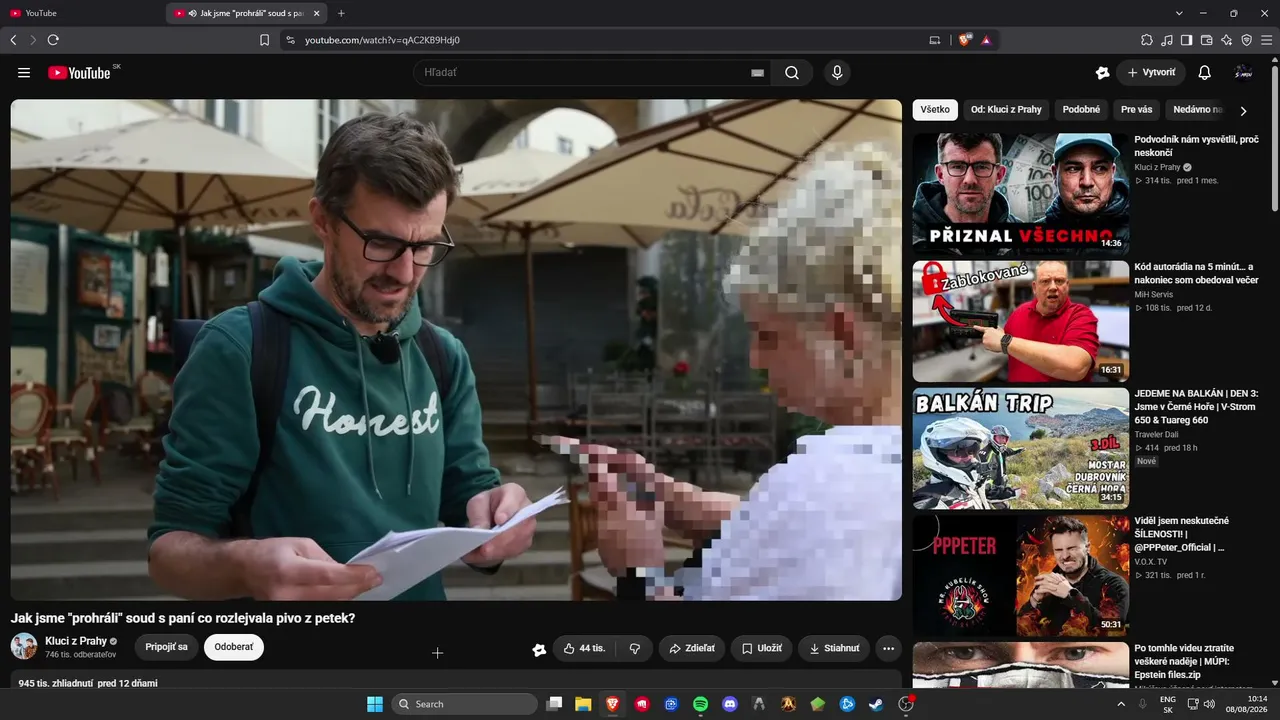1280x720 pixels.
Task: Open a new browser tab
Action: pyautogui.click(x=341, y=13)
